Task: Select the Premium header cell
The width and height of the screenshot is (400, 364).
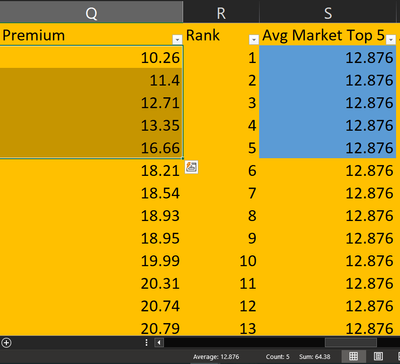Action: [x=91, y=34]
